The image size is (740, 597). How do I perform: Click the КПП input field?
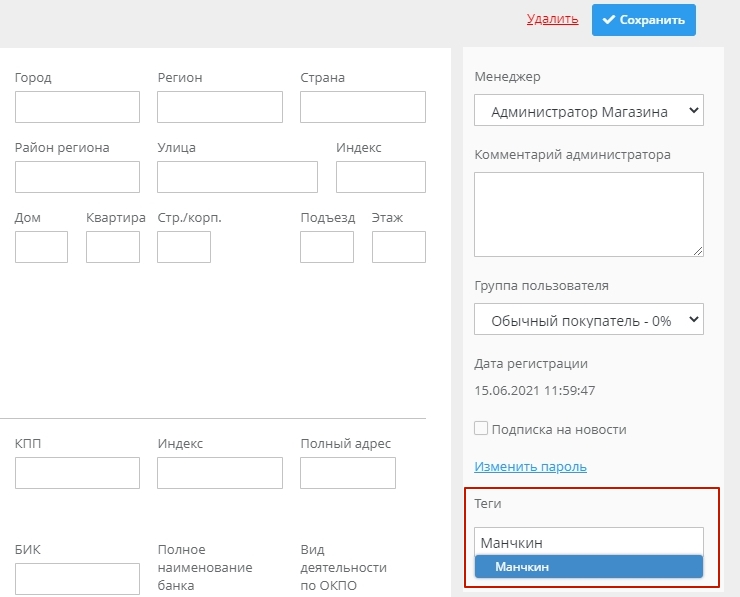[77, 473]
